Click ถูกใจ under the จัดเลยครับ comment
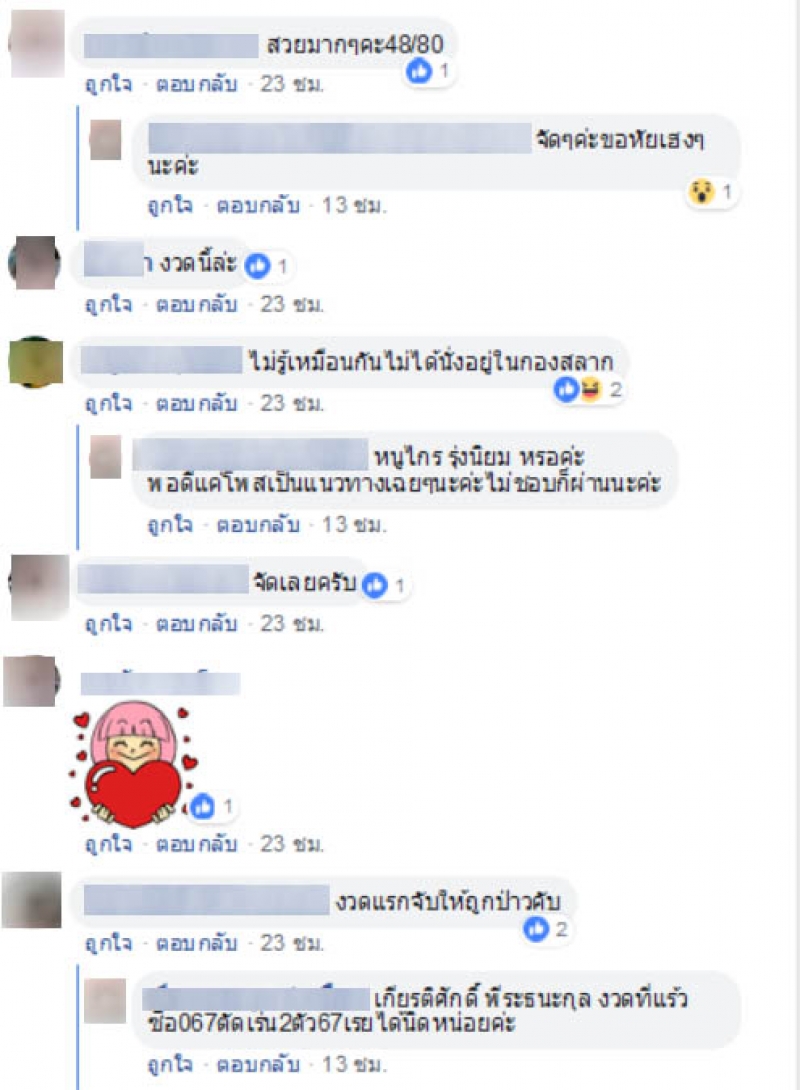The width and height of the screenshot is (800, 1090). click(x=108, y=624)
